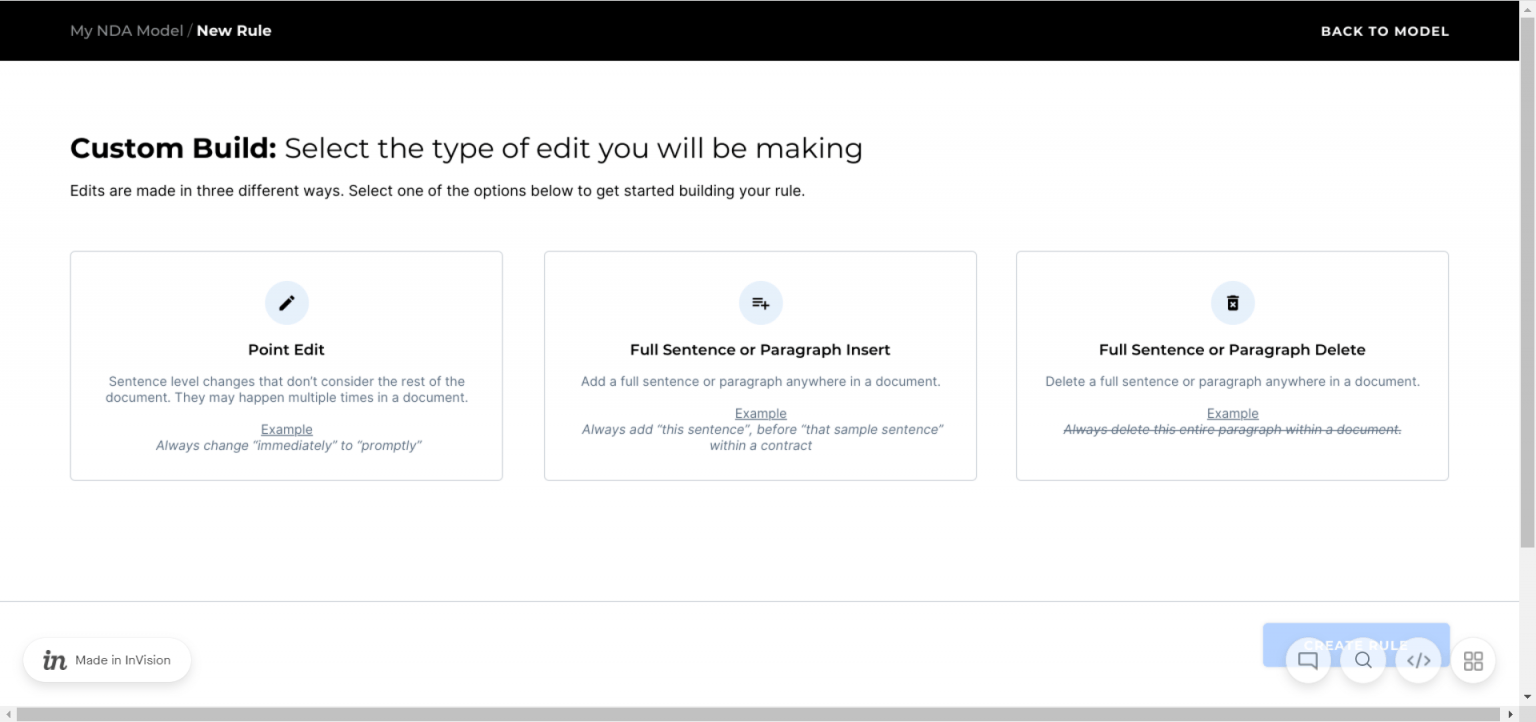Click the InVision logo badge
1536x722 pixels.
pos(54,660)
